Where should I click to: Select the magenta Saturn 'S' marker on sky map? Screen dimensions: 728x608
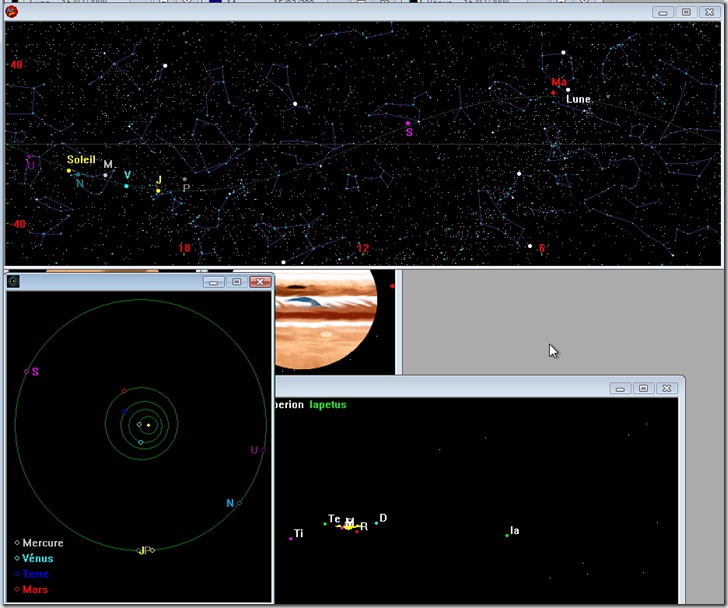click(408, 123)
